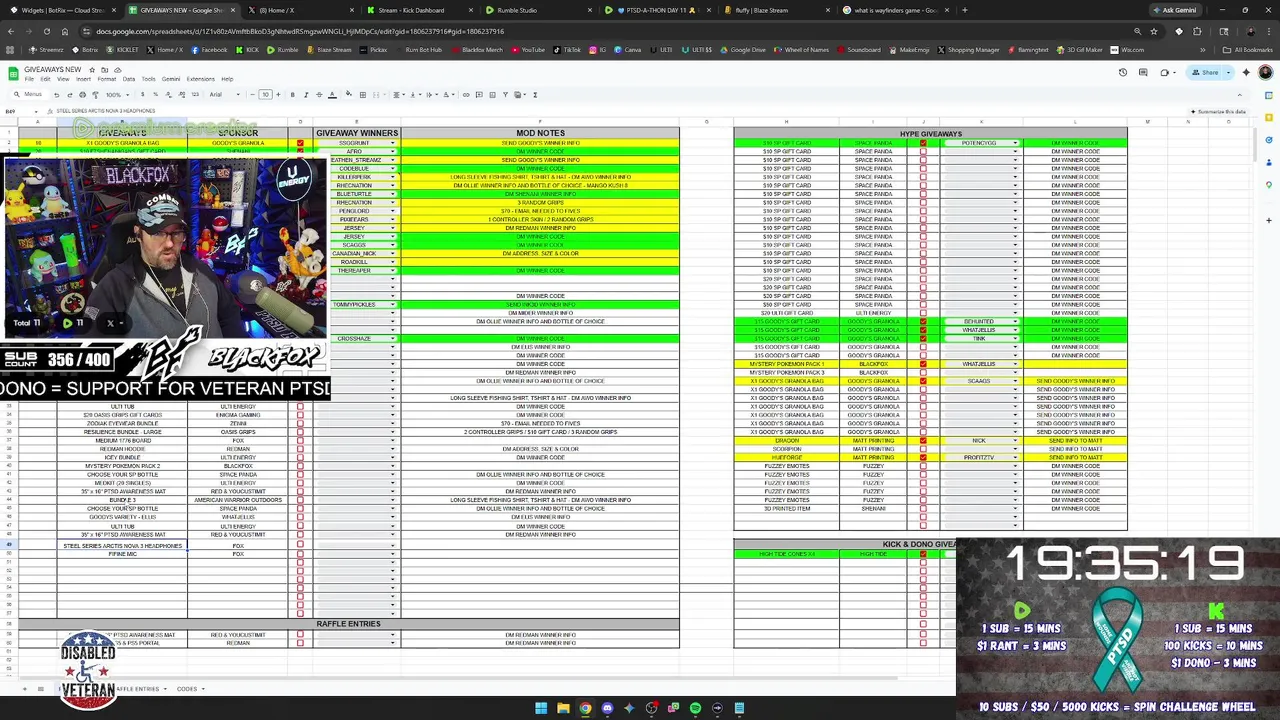
Task: Switch to the CODES sheet tab
Action: tap(187, 689)
